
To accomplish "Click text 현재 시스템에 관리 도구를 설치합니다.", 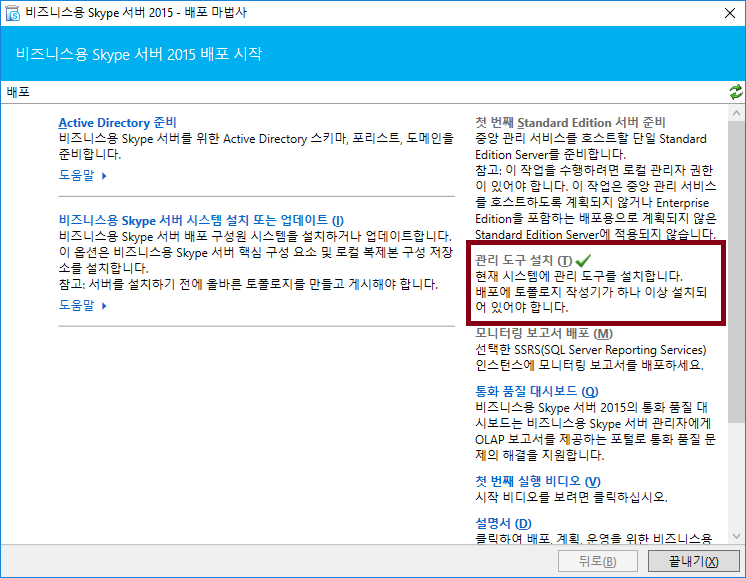I will [579, 276].
